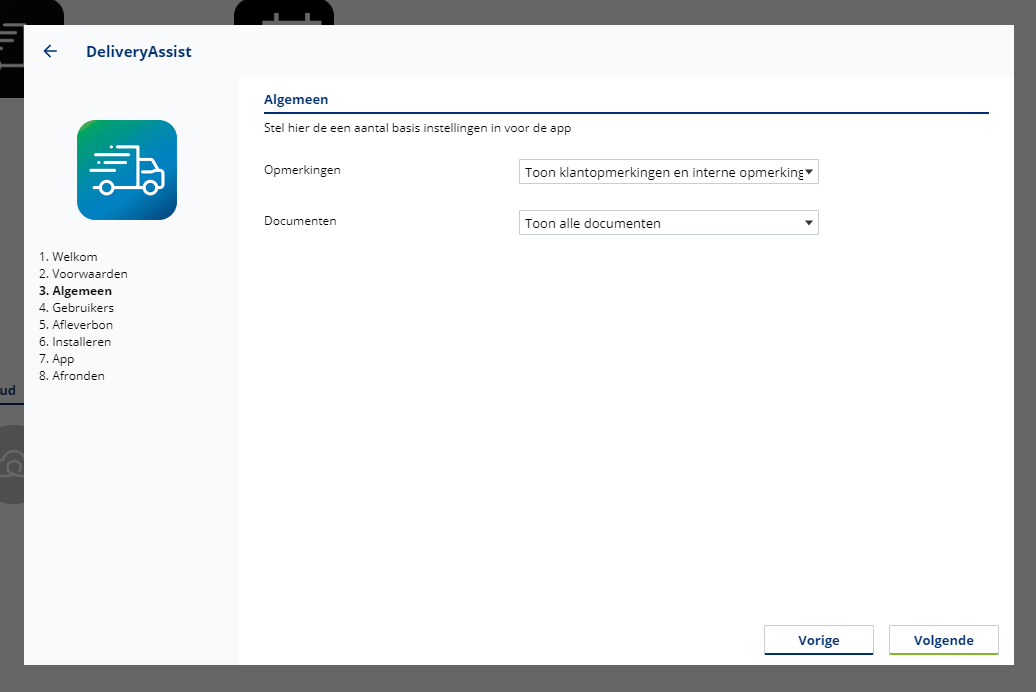Open the Opmerkingen dropdown
1036x692 pixels.
669,172
